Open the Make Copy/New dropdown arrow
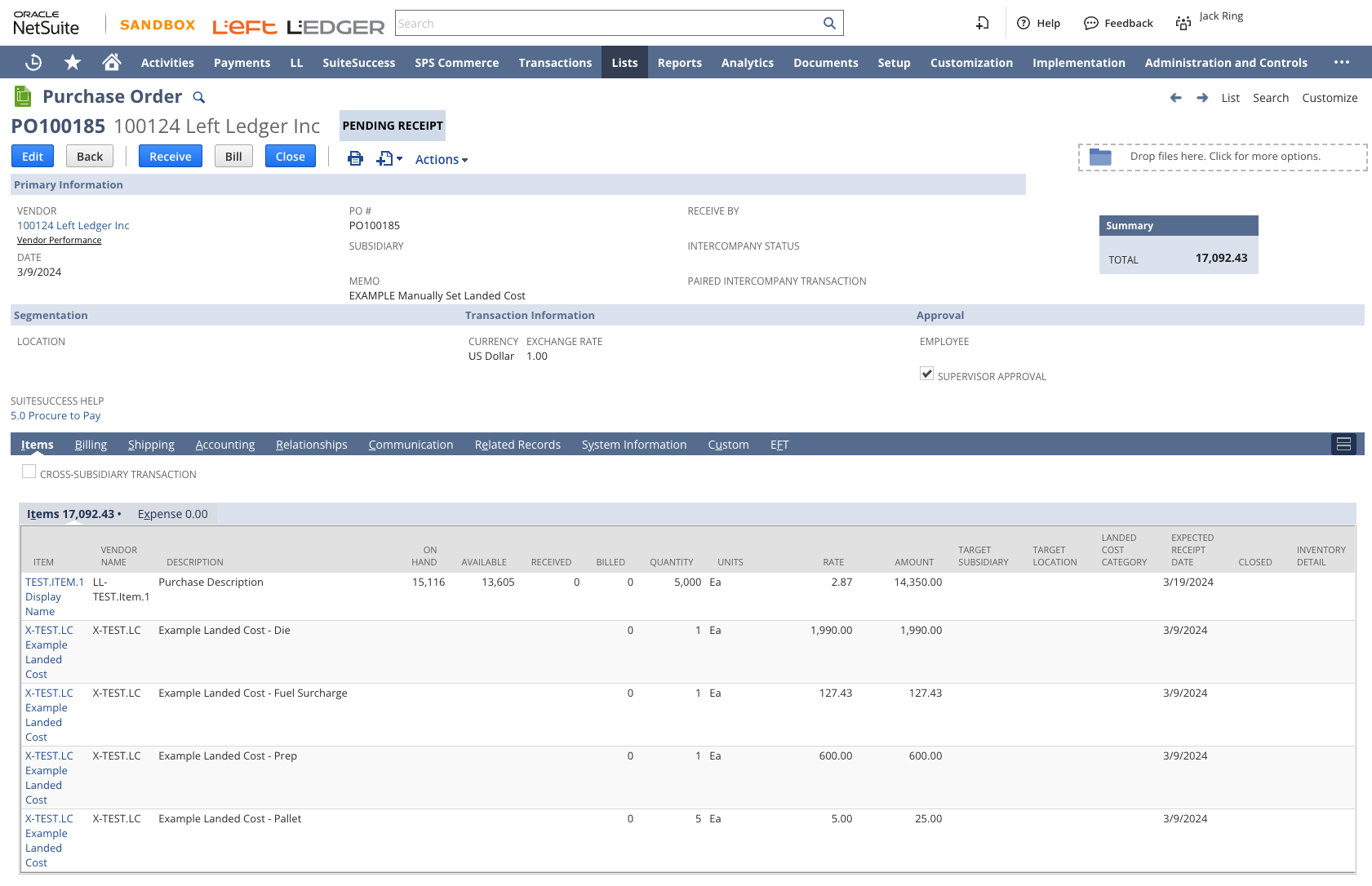 (x=399, y=159)
